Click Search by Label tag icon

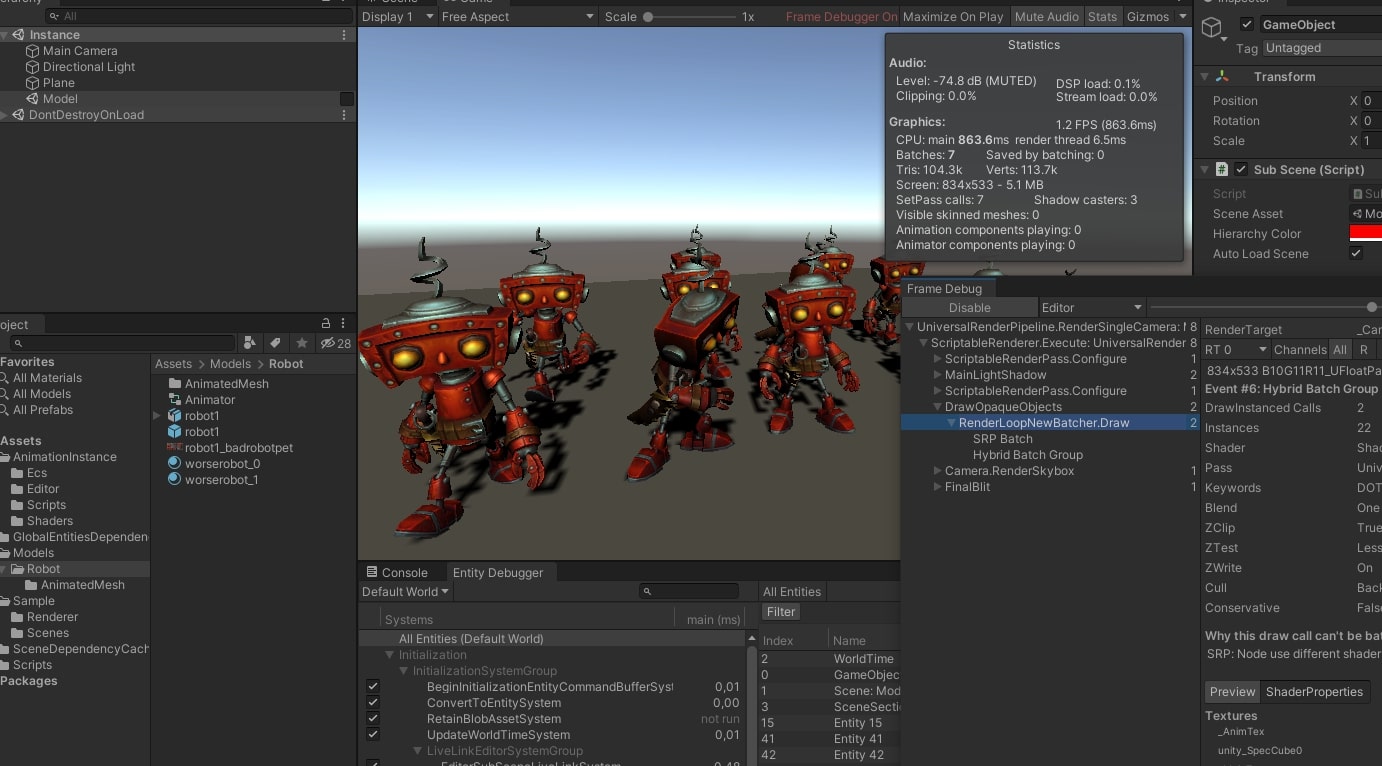[276, 343]
